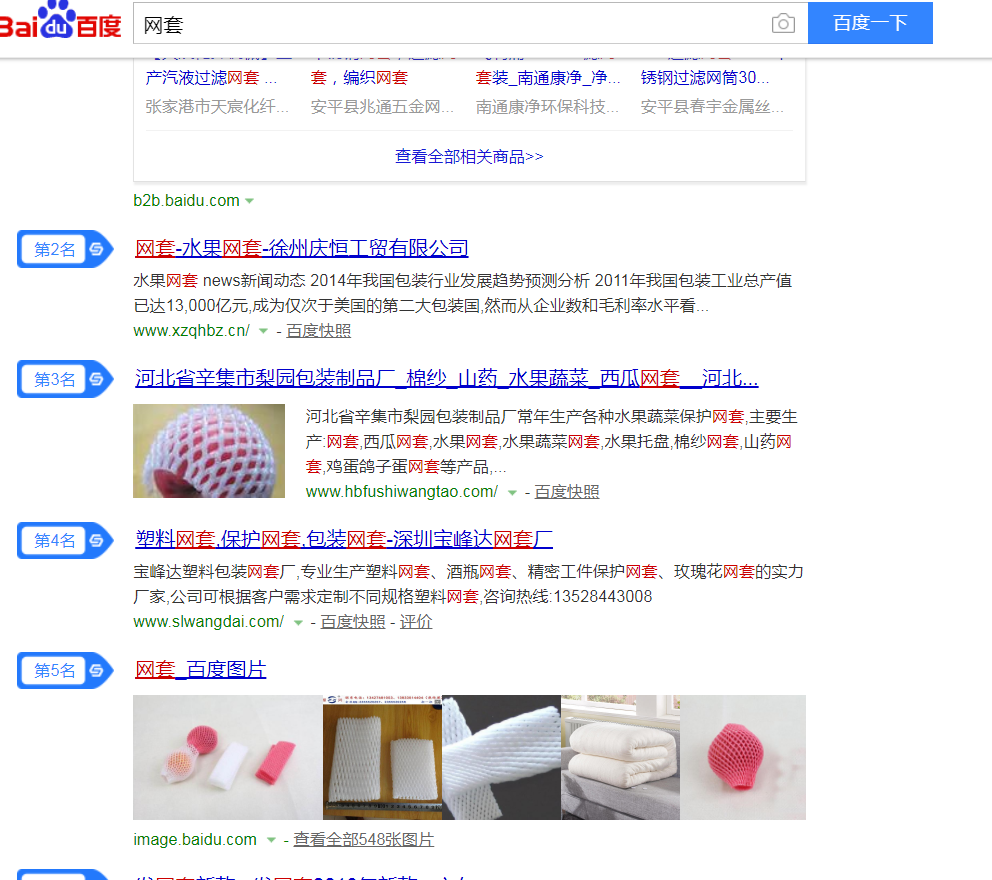Open 河北省辛集市梨园包装制品厂 result title
Viewport: 992px width, 880px height.
[447, 378]
